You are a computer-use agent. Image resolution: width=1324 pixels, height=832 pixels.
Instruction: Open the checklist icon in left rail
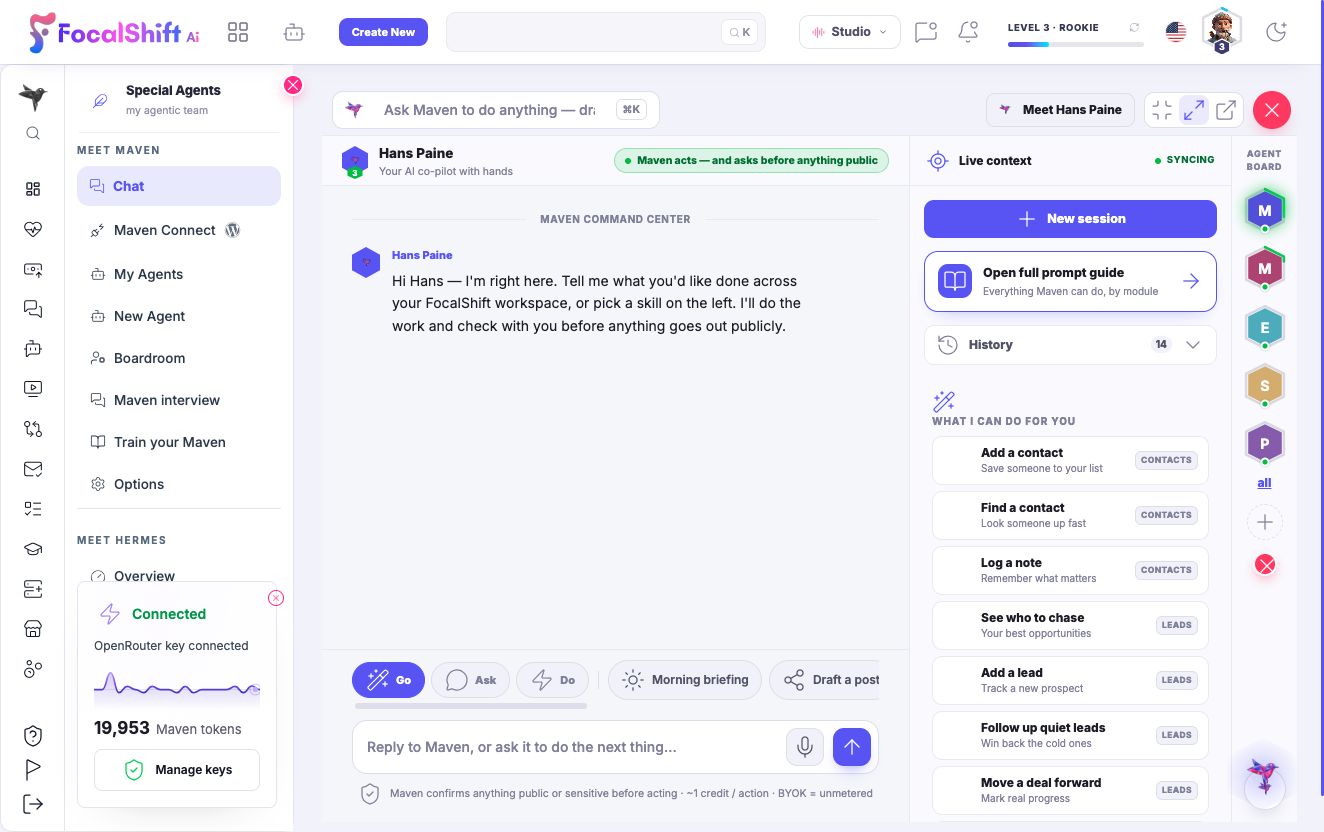pos(33,509)
